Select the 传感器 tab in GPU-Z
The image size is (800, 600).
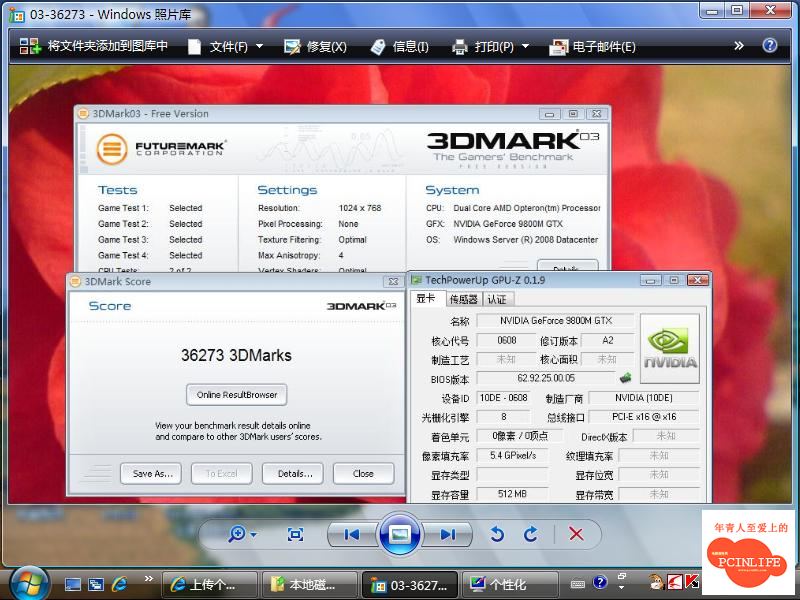pyautogui.click(x=463, y=299)
